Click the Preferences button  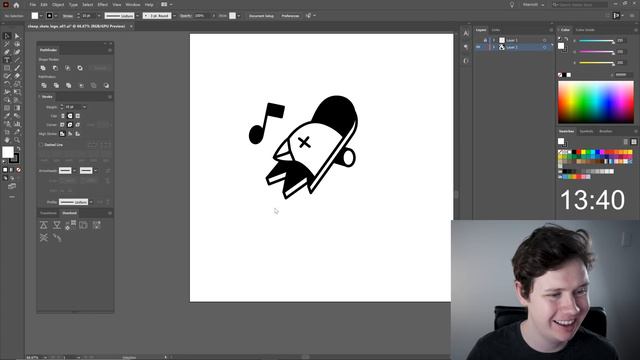(290, 16)
